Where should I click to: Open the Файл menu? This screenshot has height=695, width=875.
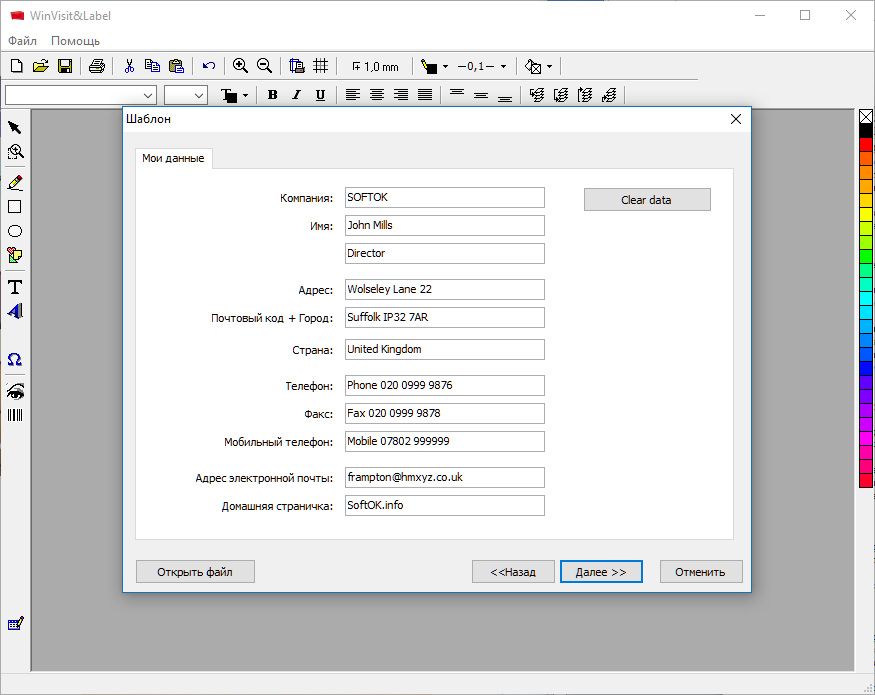click(22, 41)
